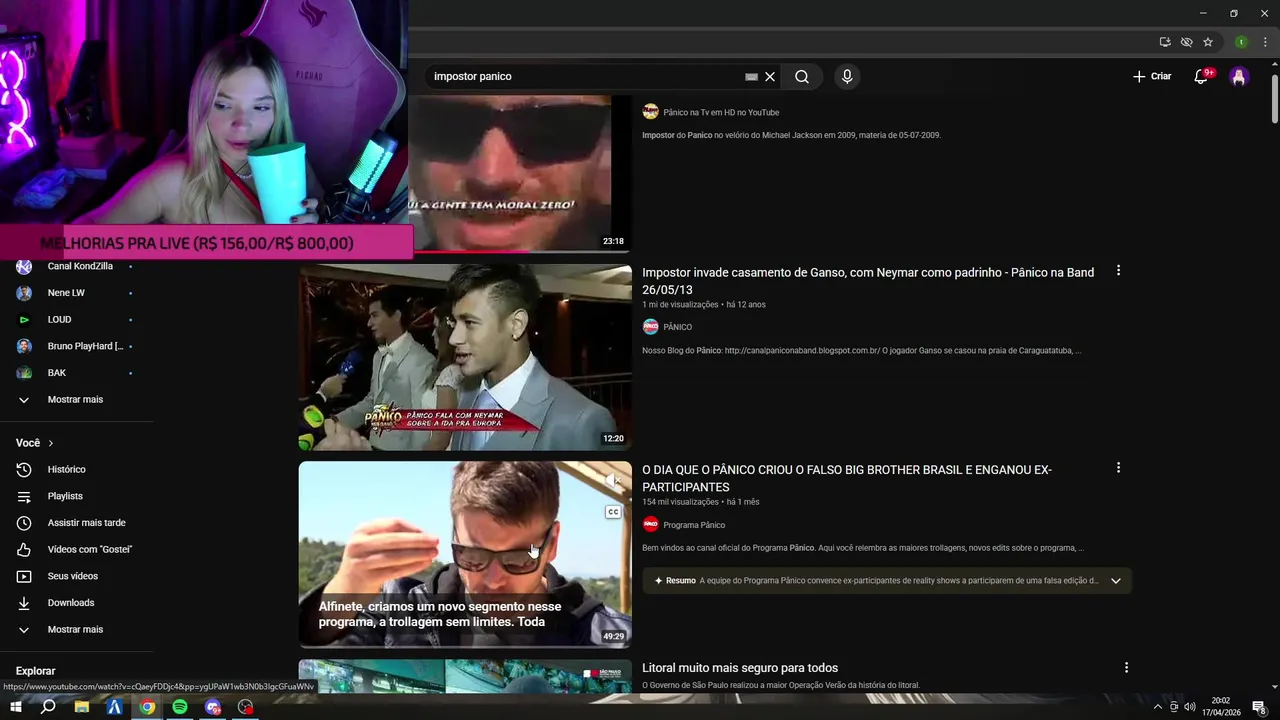The image size is (1280, 720).
Task: Click the Pânico na Tv em HD avatar
Action: 651,112
